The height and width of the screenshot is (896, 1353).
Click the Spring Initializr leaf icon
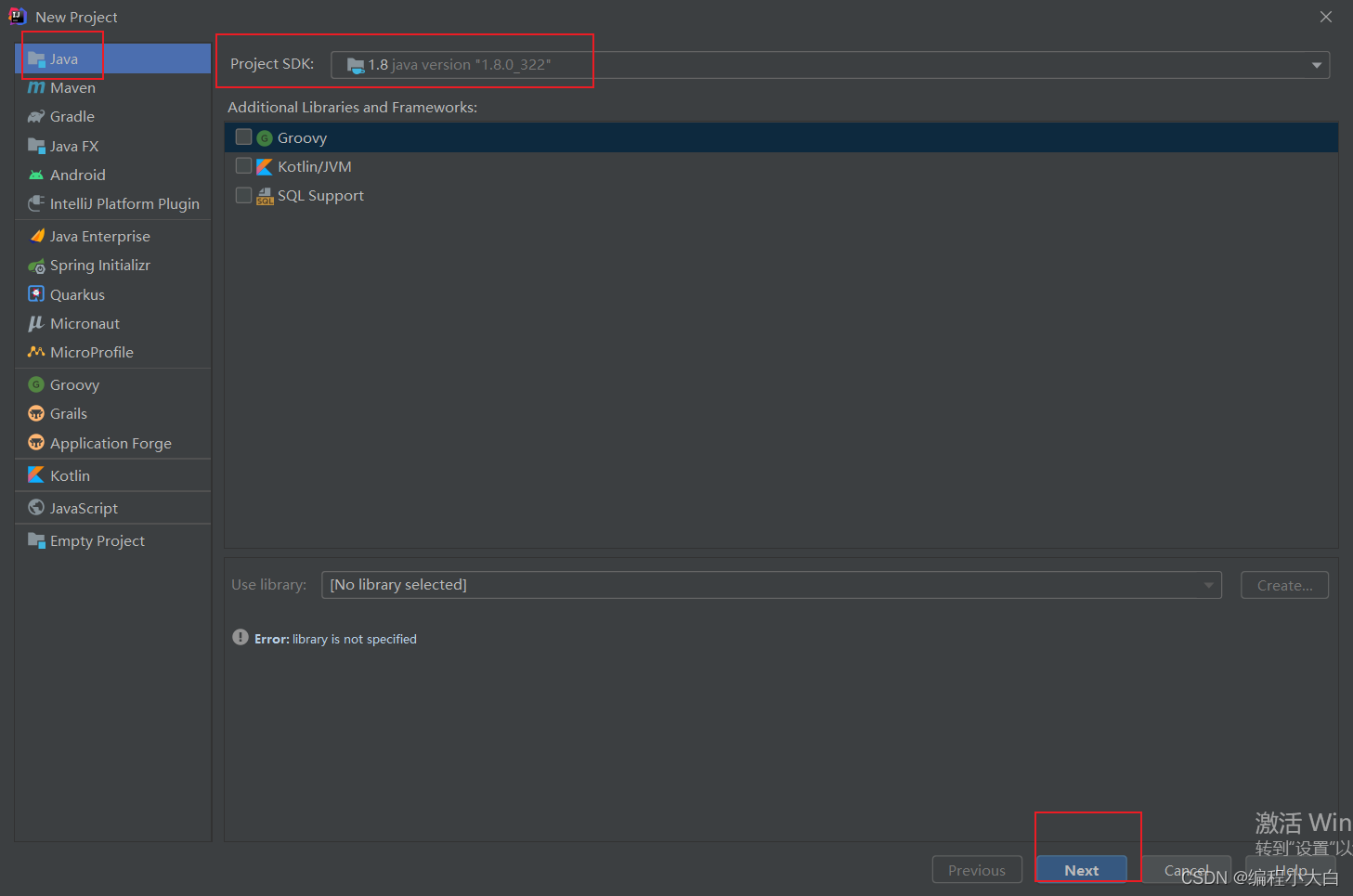36,266
